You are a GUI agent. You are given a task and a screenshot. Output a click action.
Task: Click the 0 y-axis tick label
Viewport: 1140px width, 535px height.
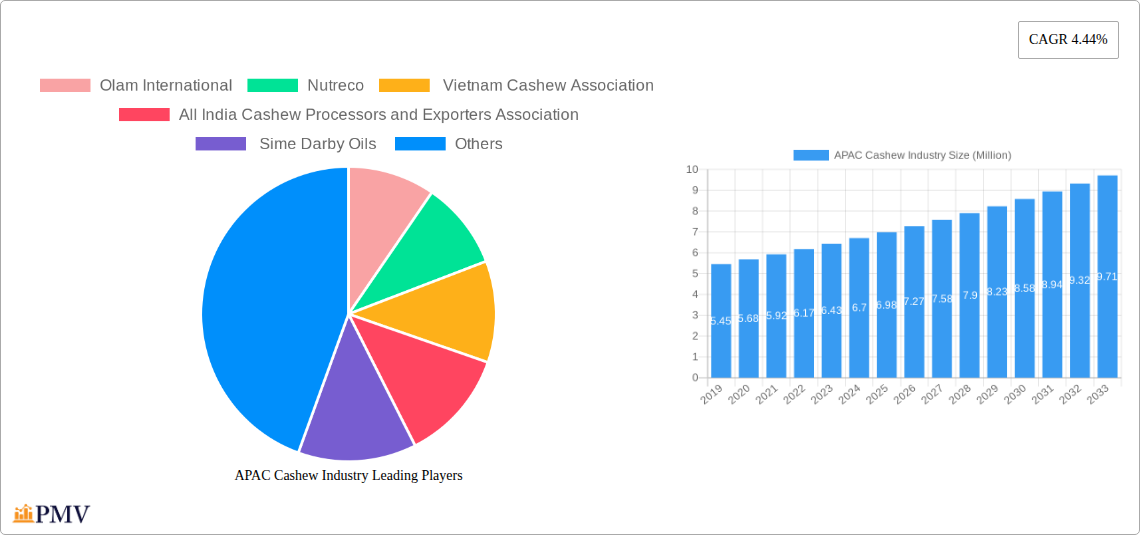coord(695,378)
